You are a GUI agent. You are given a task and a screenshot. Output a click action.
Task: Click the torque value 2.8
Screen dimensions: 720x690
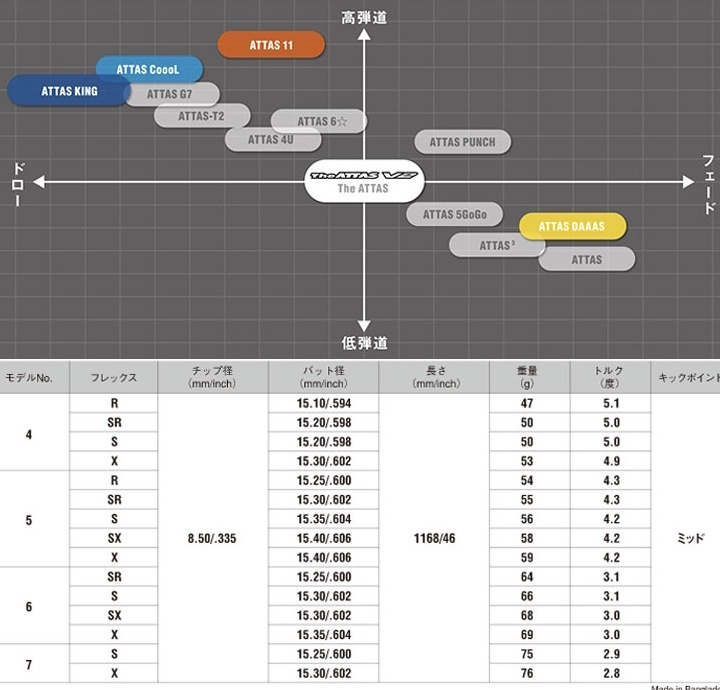pos(611,673)
